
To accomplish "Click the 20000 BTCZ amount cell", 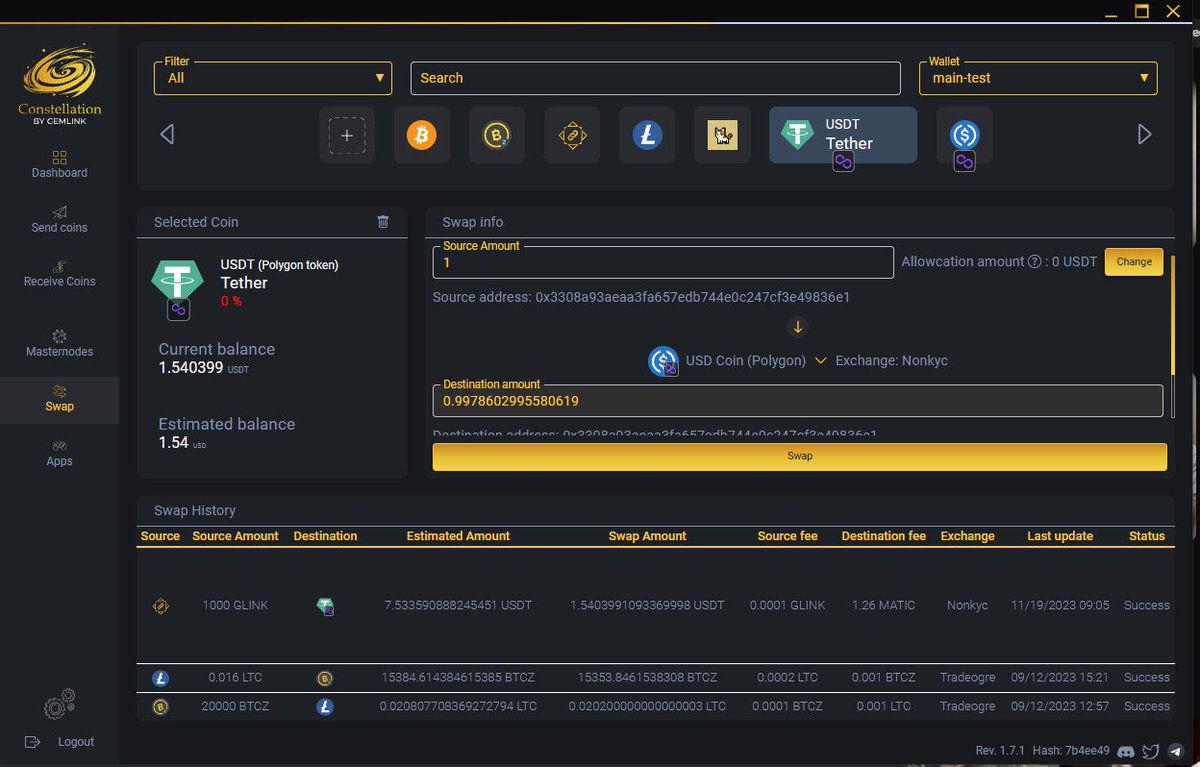I will [235, 706].
